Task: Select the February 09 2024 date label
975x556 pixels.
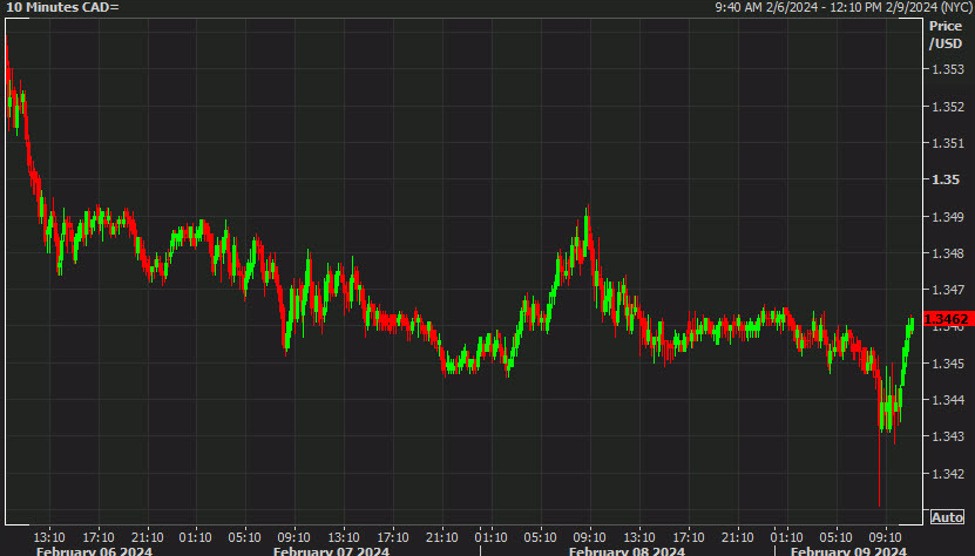Action: 848,551
